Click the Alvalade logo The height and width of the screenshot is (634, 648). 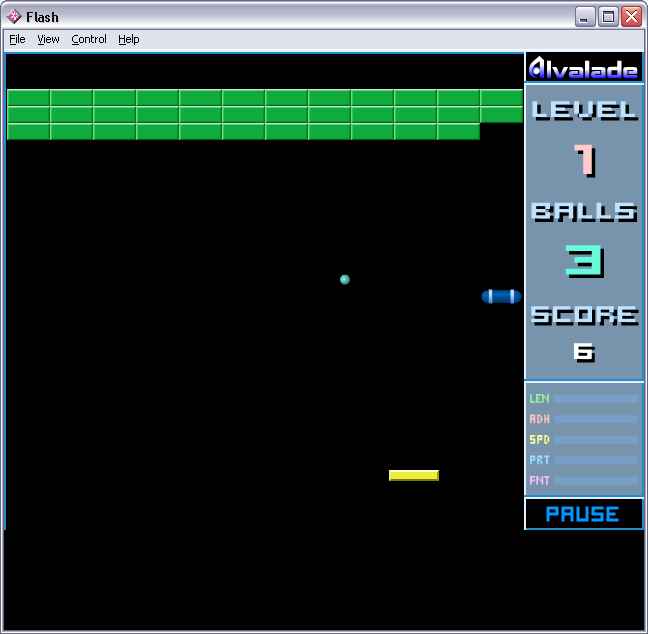click(584, 68)
